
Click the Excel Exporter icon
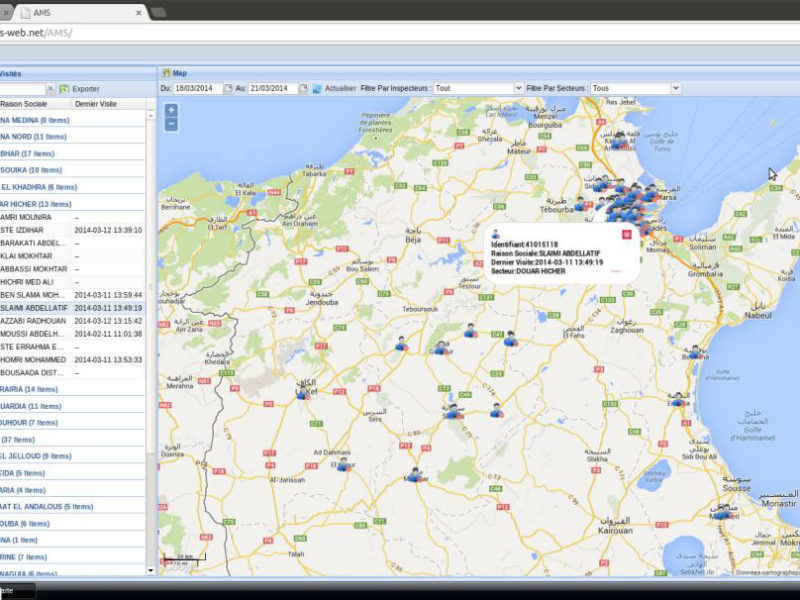64,89
